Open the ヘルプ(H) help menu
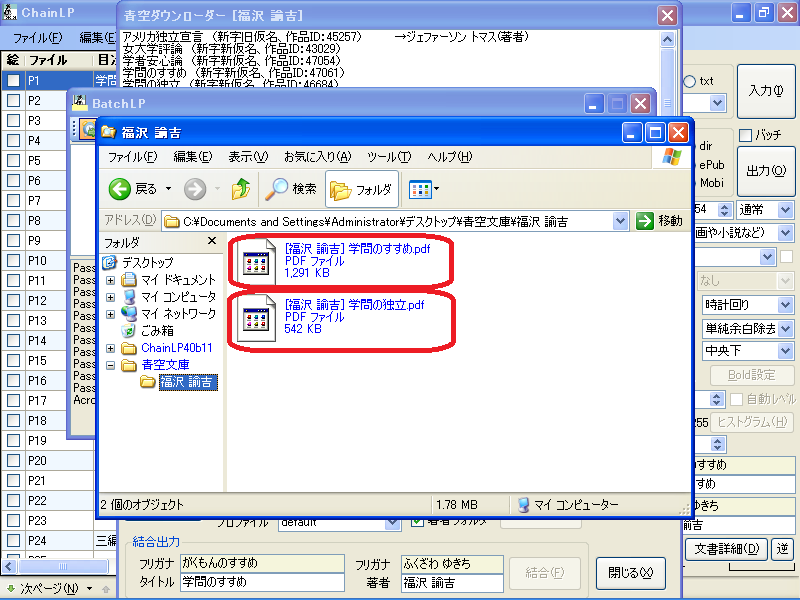 449,157
